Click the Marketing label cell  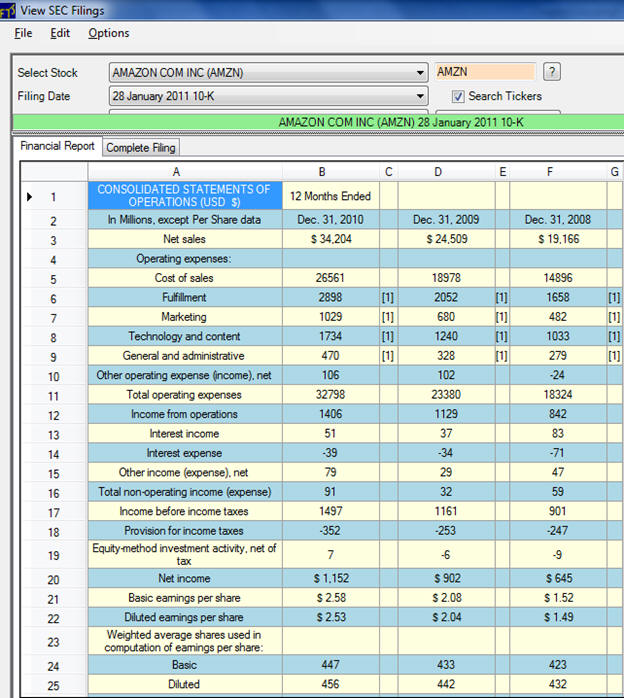click(x=185, y=317)
